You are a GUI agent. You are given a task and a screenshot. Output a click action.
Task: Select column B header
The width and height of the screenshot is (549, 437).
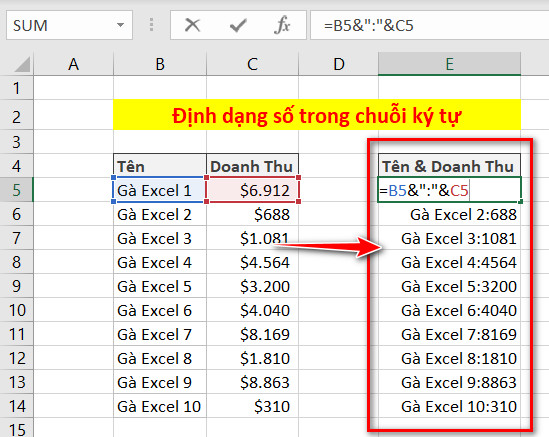(x=160, y=64)
